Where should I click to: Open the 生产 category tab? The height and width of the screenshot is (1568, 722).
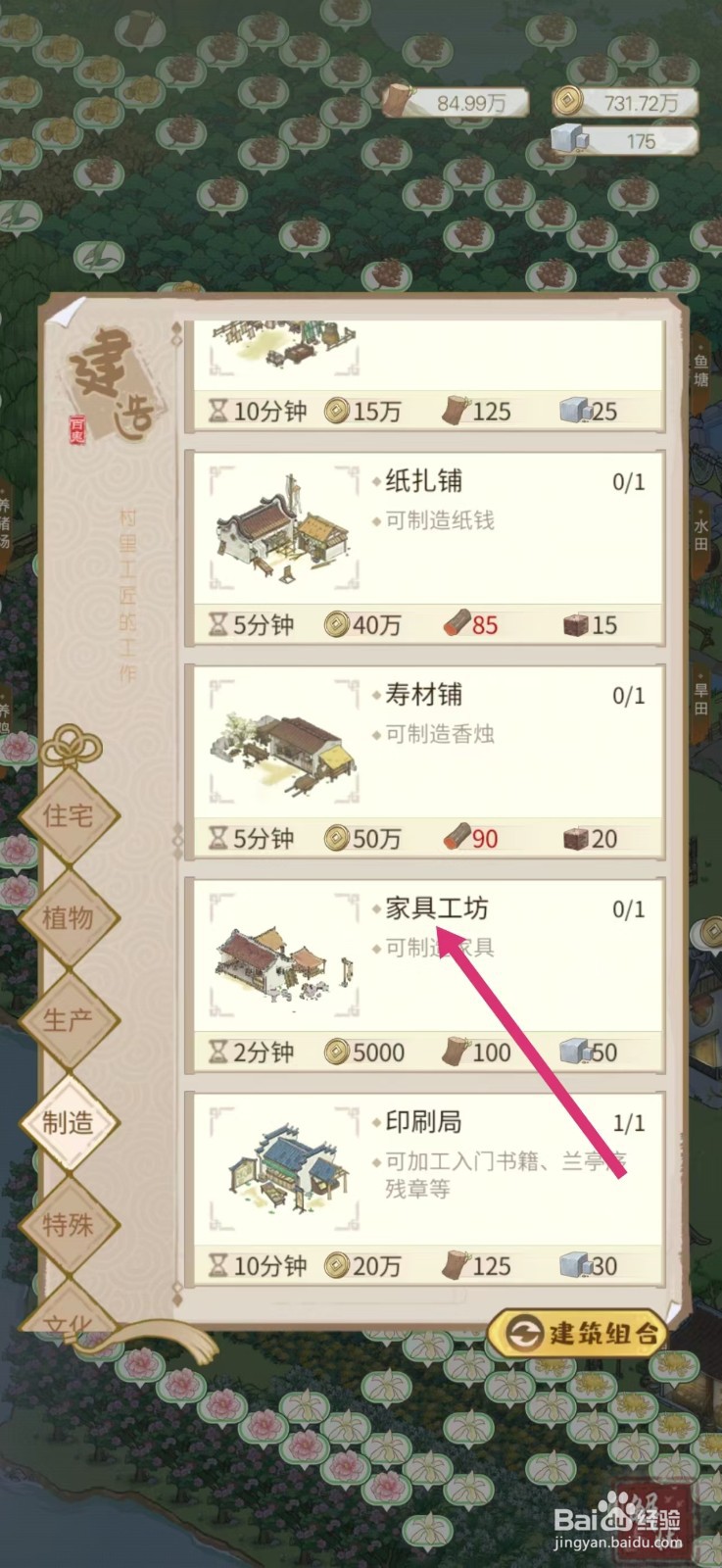click(68, 1020)
